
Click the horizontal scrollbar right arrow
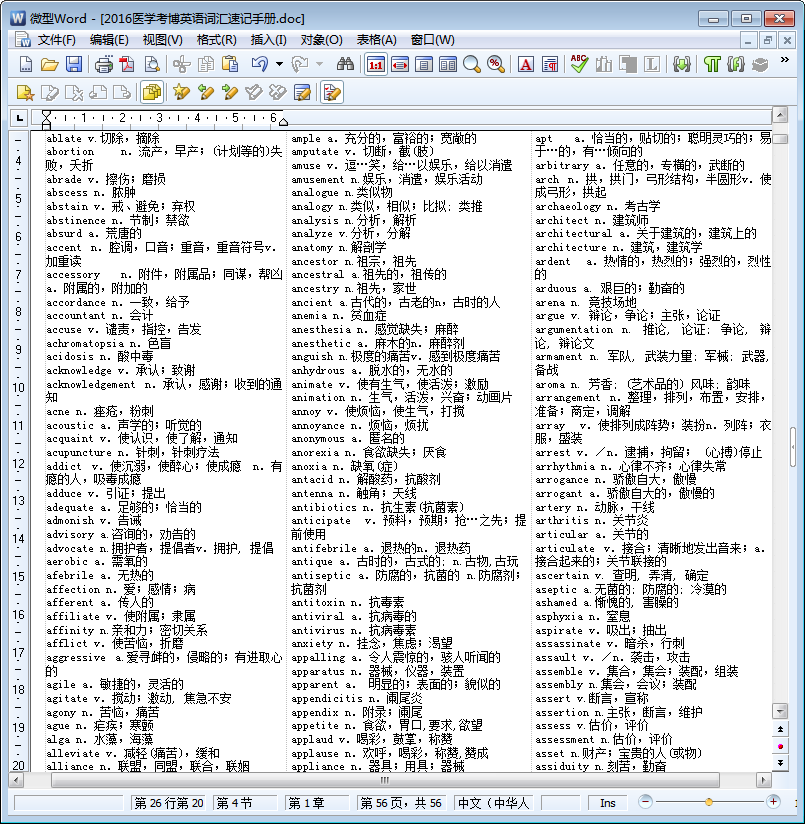coord(763,780)
